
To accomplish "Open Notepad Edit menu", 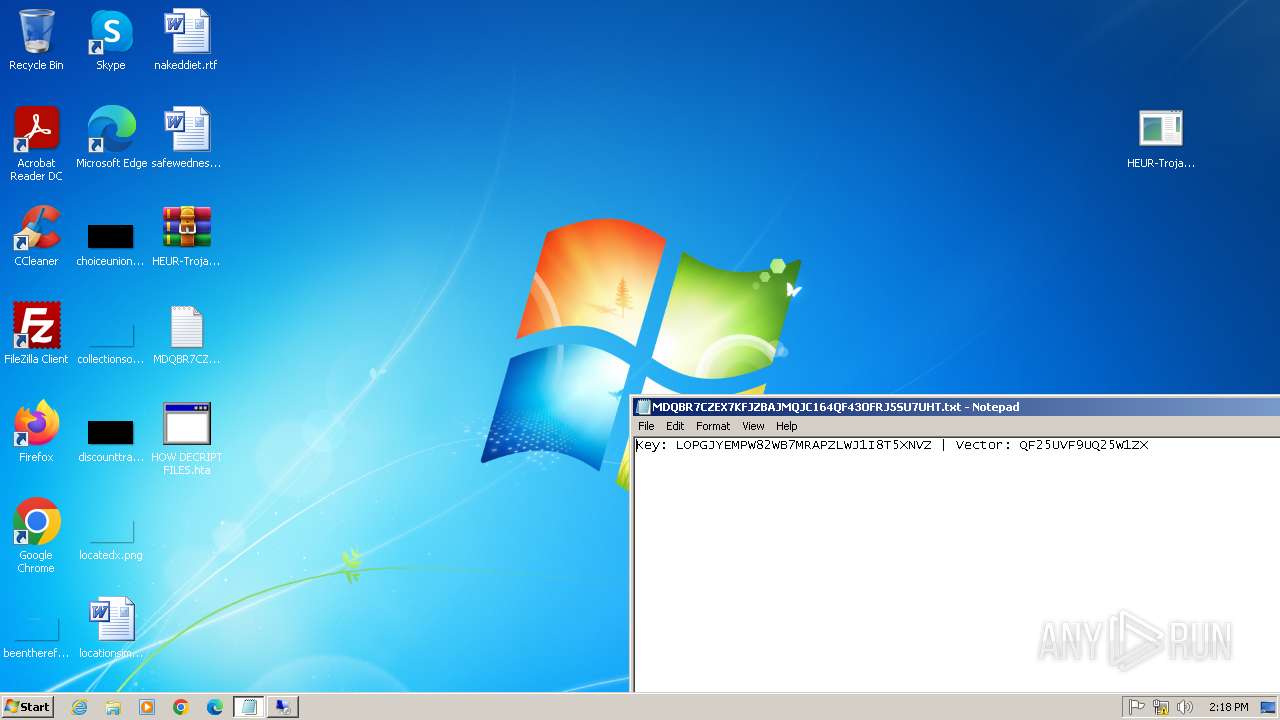I will coord(675,426).
